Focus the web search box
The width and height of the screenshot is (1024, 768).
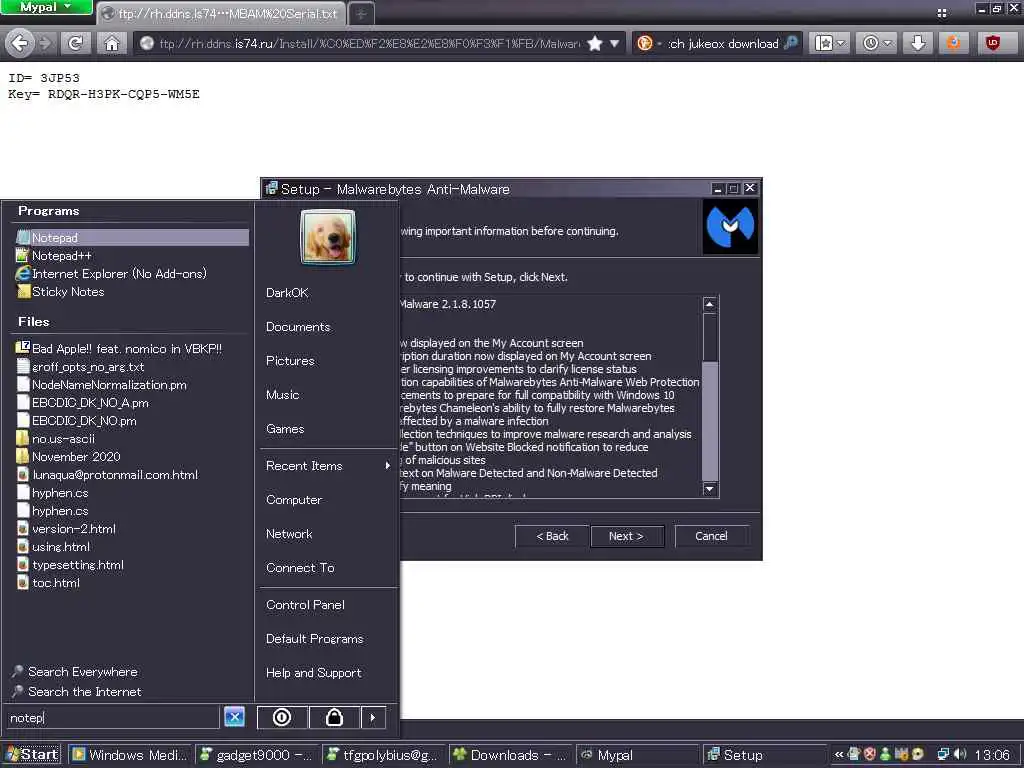[x=723, y=43]
